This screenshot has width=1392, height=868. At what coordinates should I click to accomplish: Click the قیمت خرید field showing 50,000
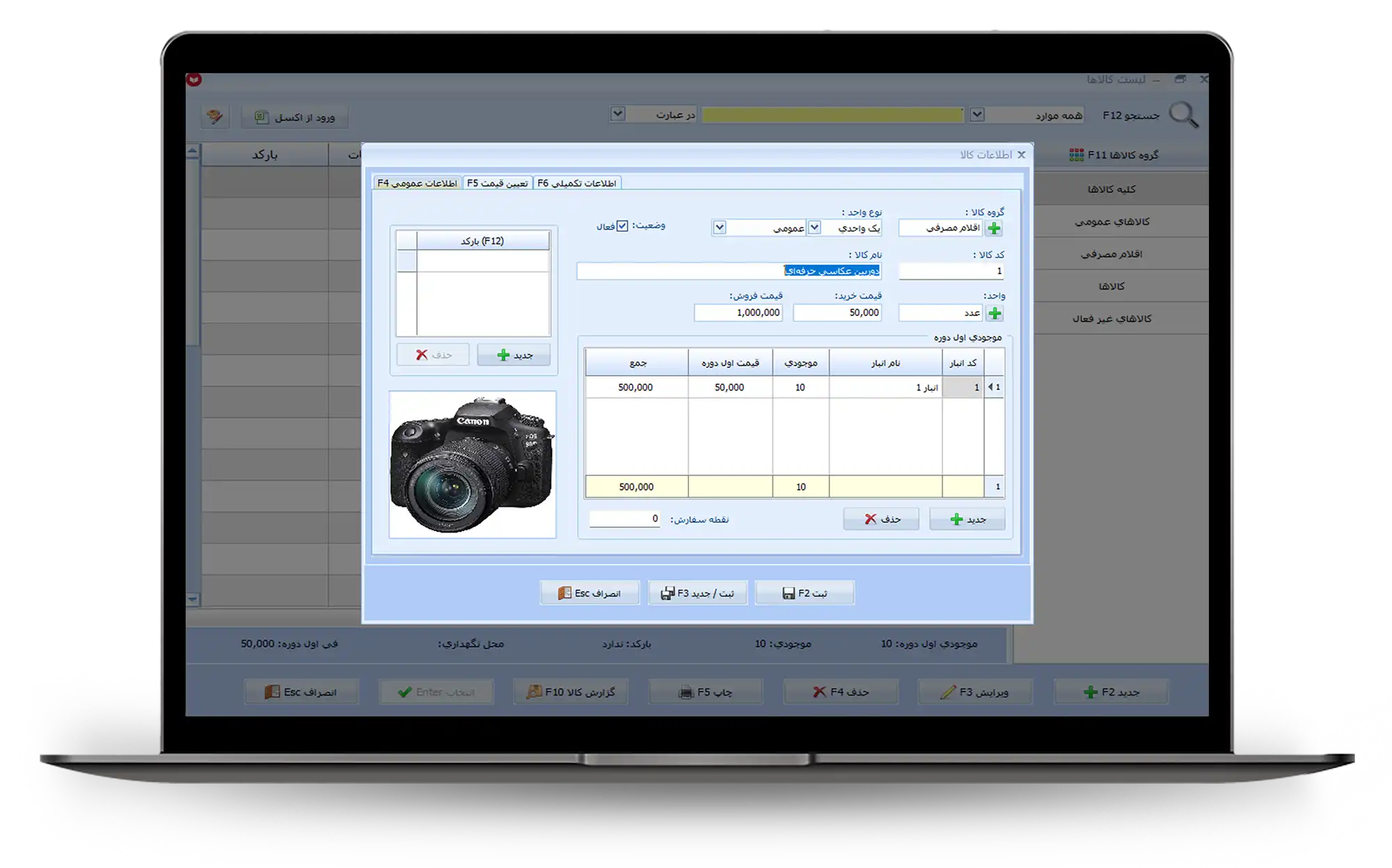point(837,313)
